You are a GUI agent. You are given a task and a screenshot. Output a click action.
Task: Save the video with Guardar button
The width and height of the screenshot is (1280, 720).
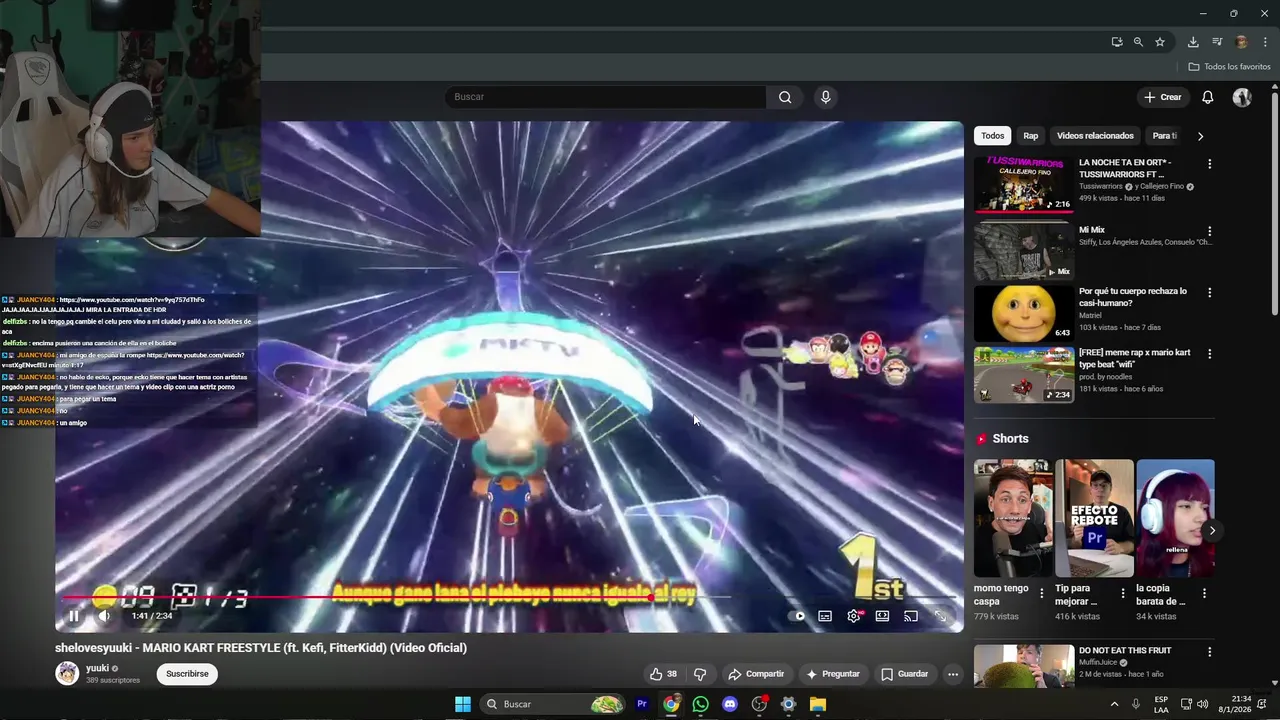[904, 674]
